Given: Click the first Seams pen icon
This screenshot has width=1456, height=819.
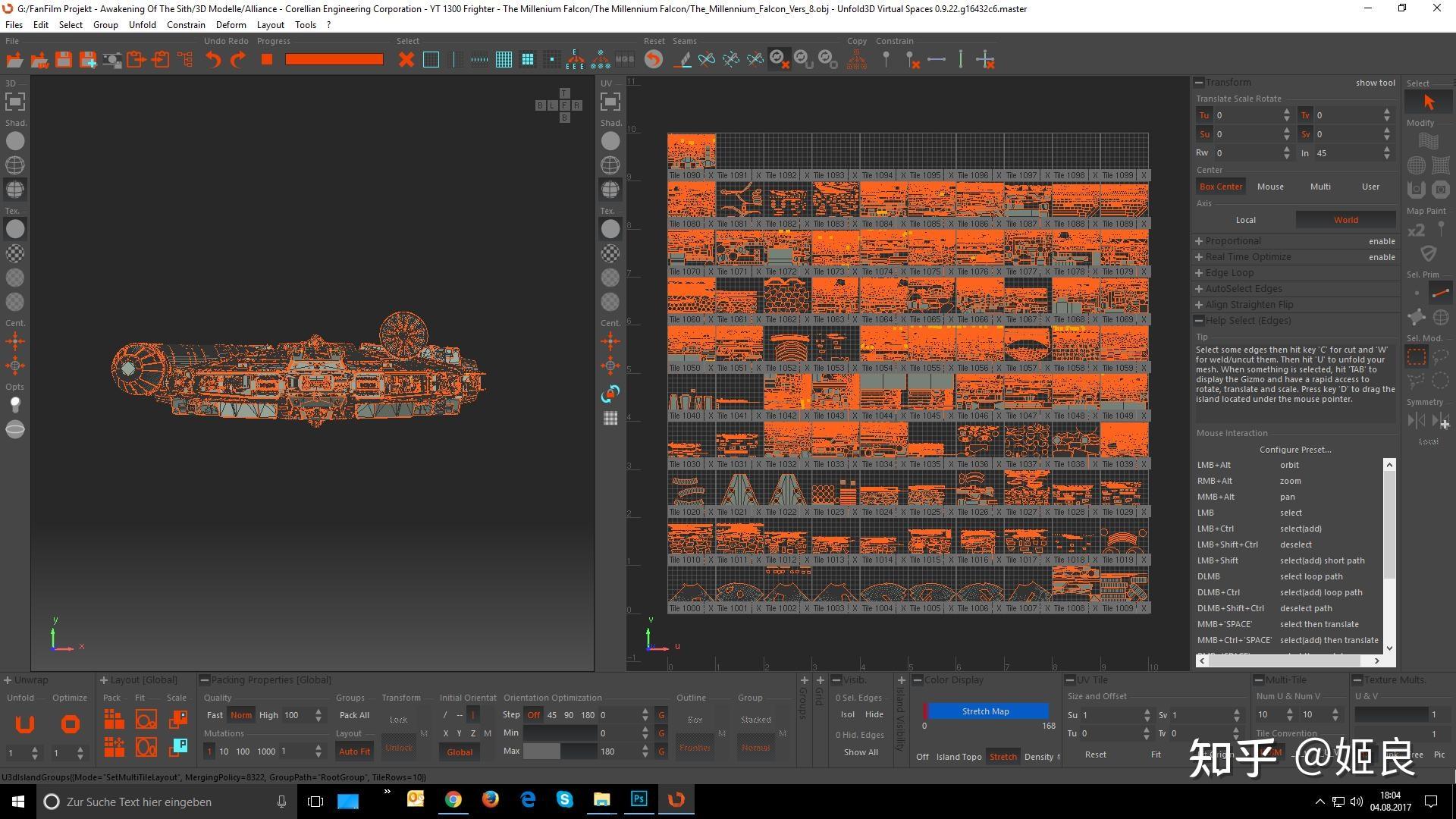Looking at the screenshot, I should coord(682,60).
